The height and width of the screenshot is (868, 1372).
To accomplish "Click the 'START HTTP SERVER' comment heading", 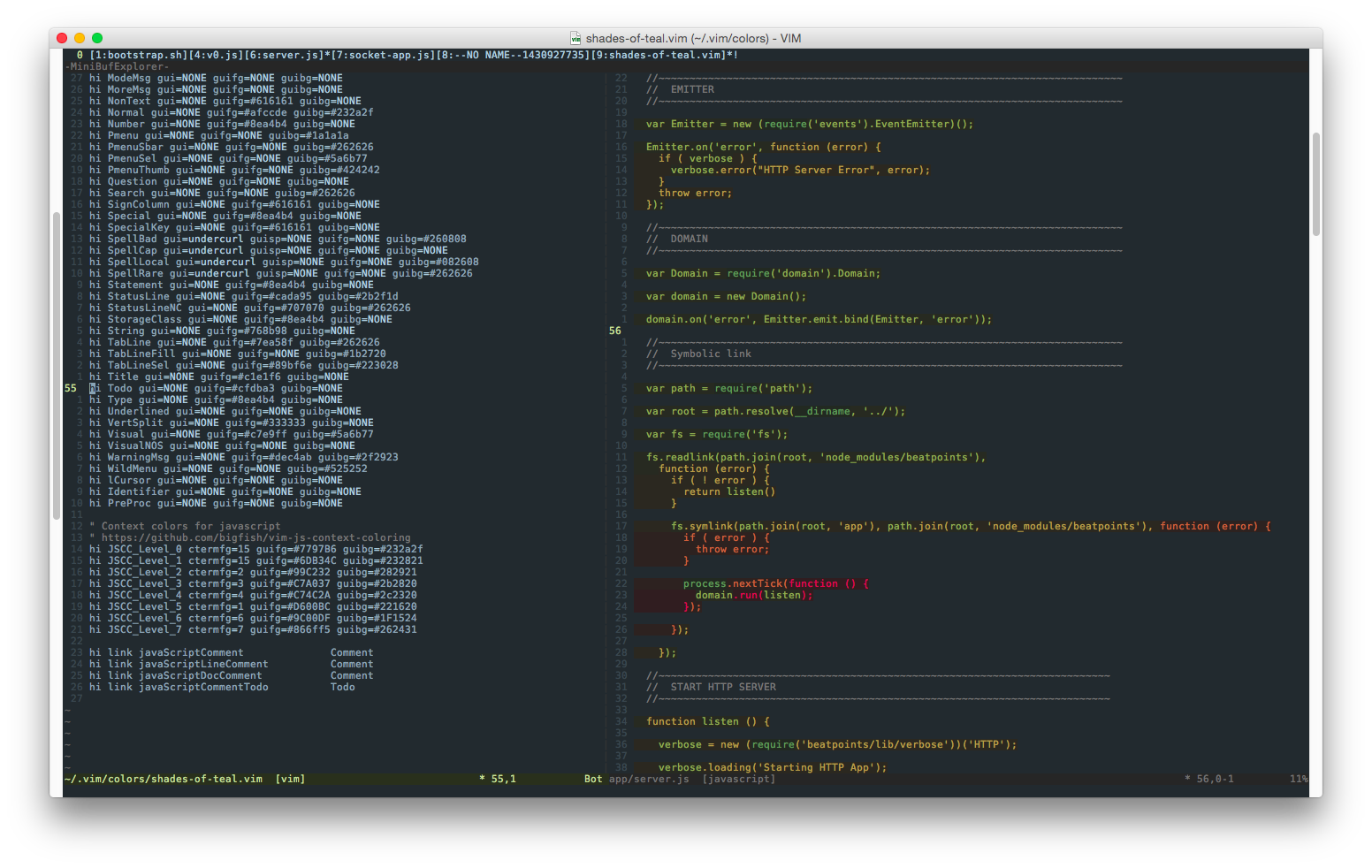I will [723, 687].
